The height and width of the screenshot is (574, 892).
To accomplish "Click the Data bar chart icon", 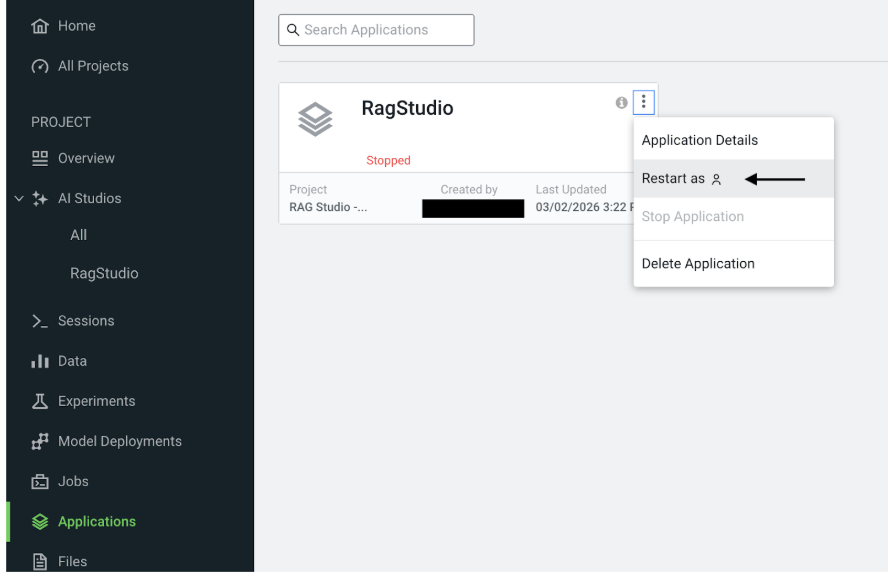I will pyautogui.click(x=40, y=361).
